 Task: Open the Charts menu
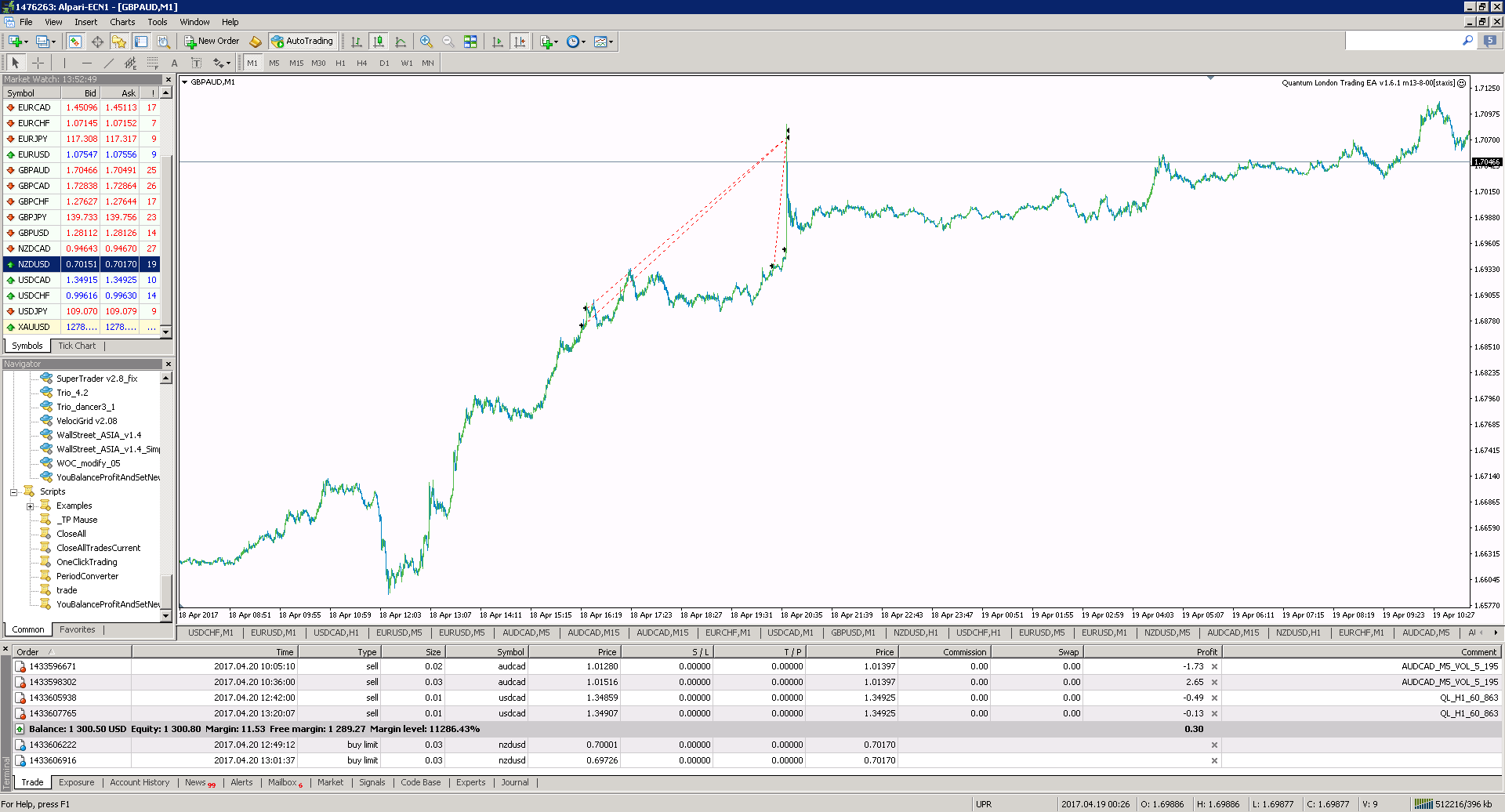[122, 22]
